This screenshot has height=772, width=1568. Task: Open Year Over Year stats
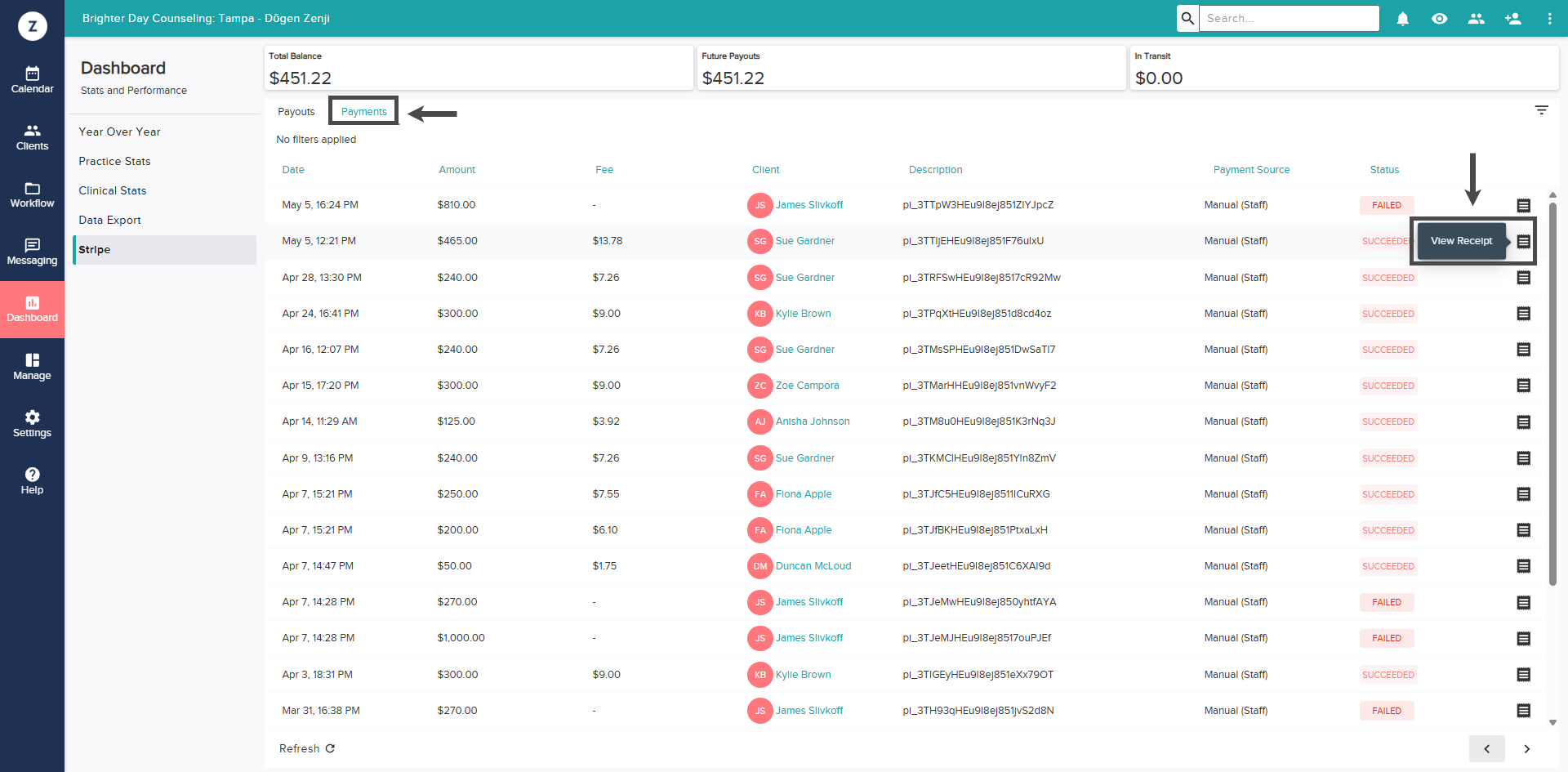(x=119, y=132)
